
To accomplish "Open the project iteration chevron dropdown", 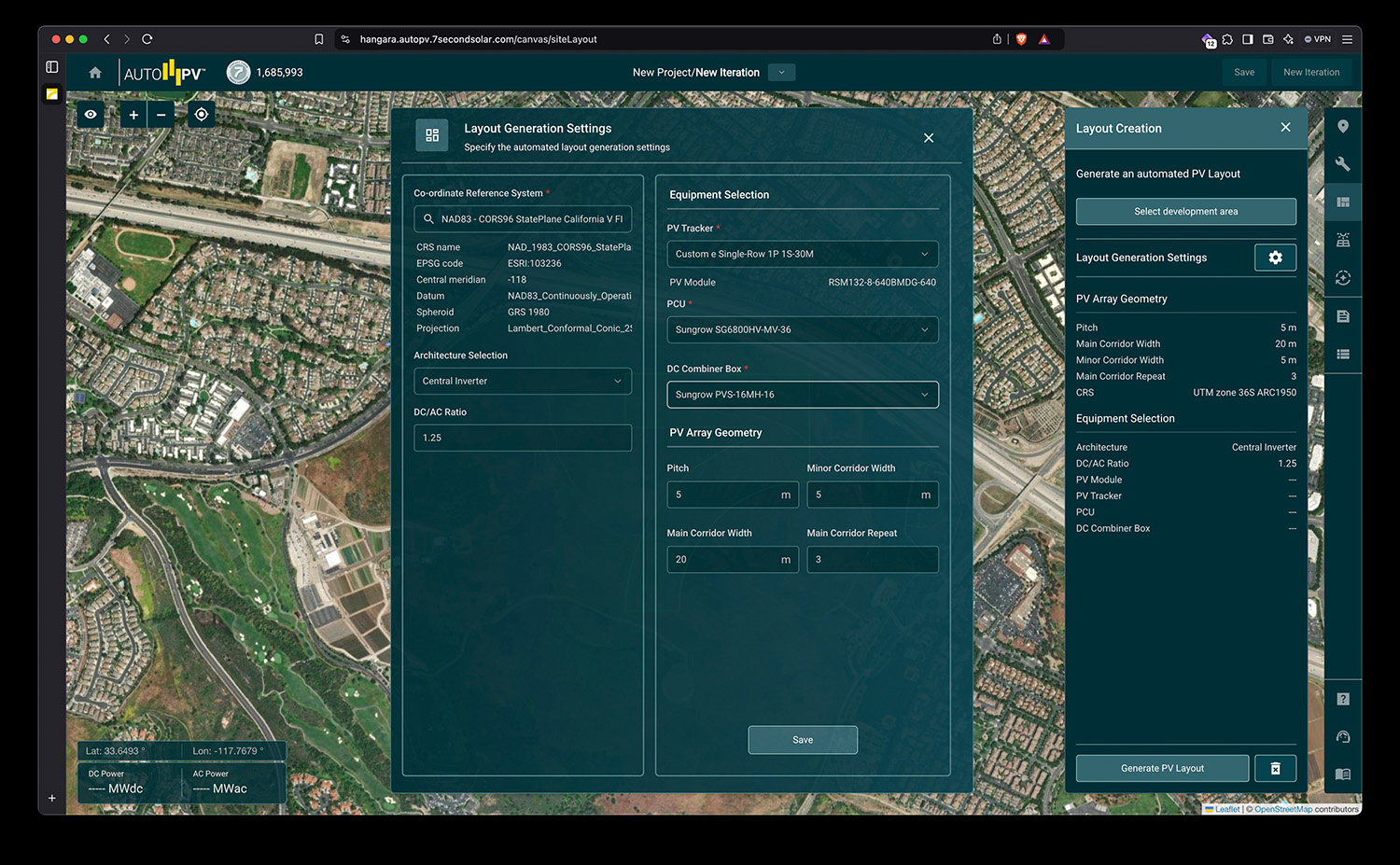I will (x=781, y=73).
